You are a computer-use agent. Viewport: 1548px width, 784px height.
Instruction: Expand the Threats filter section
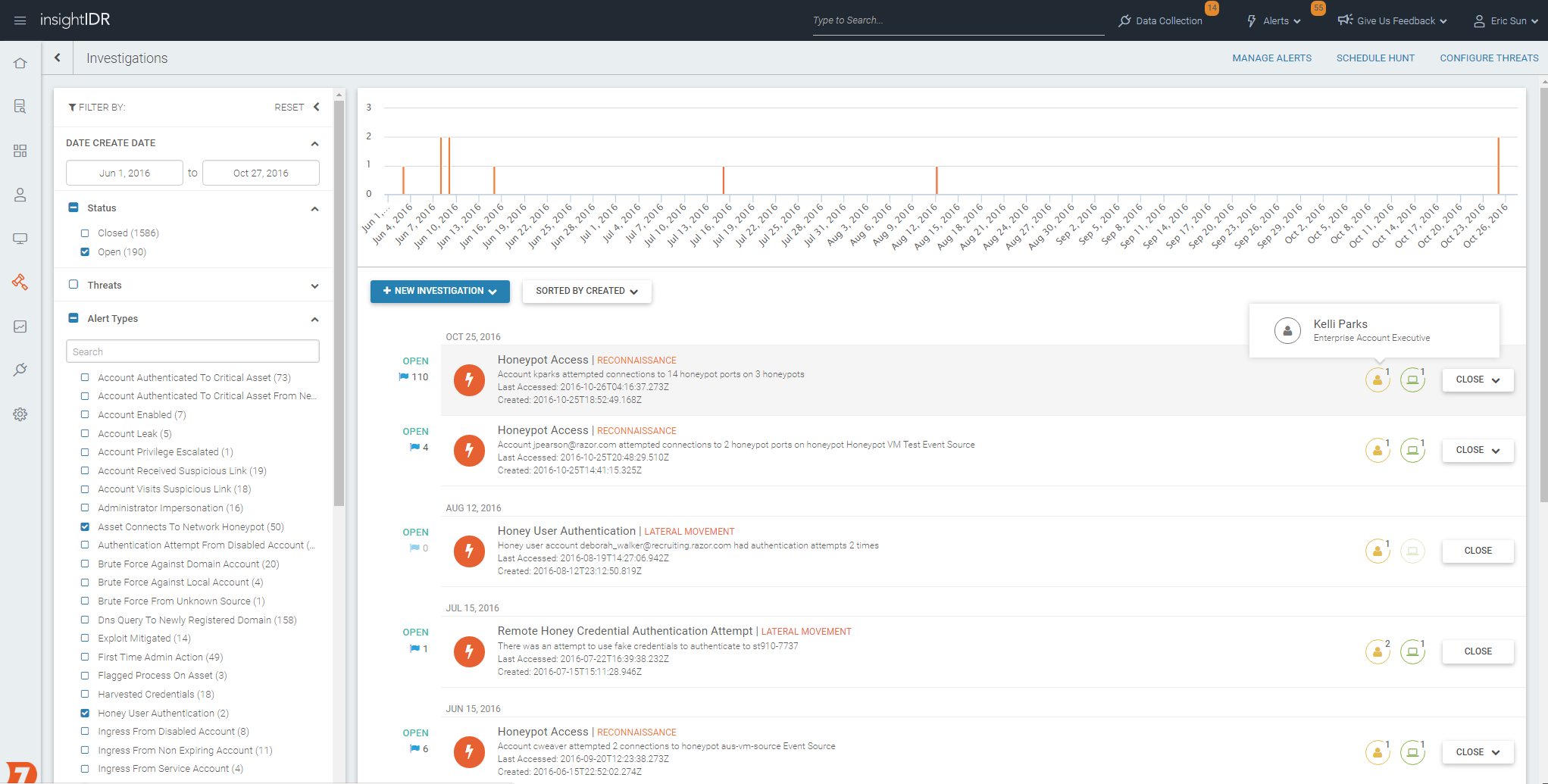click(314, 286)
